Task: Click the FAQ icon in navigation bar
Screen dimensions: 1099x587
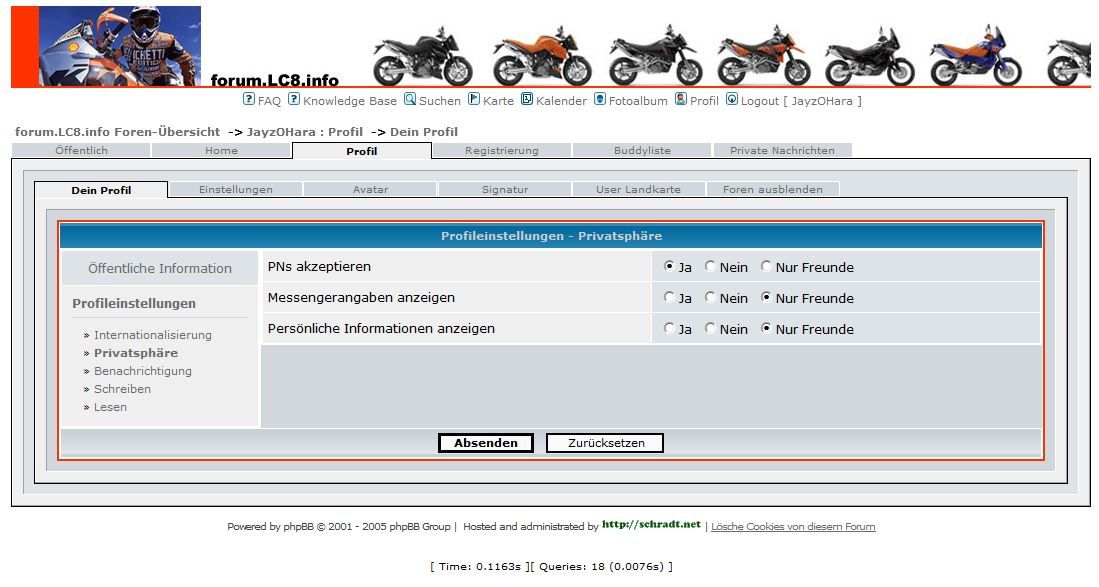Action: (x=249, y=99)
